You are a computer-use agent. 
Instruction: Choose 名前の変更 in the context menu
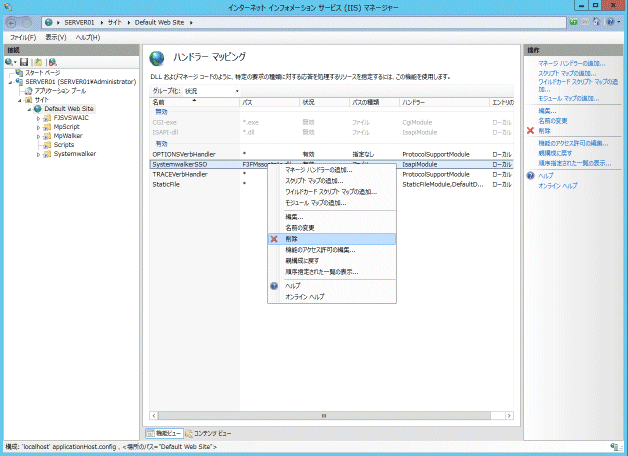coord(332,228)
